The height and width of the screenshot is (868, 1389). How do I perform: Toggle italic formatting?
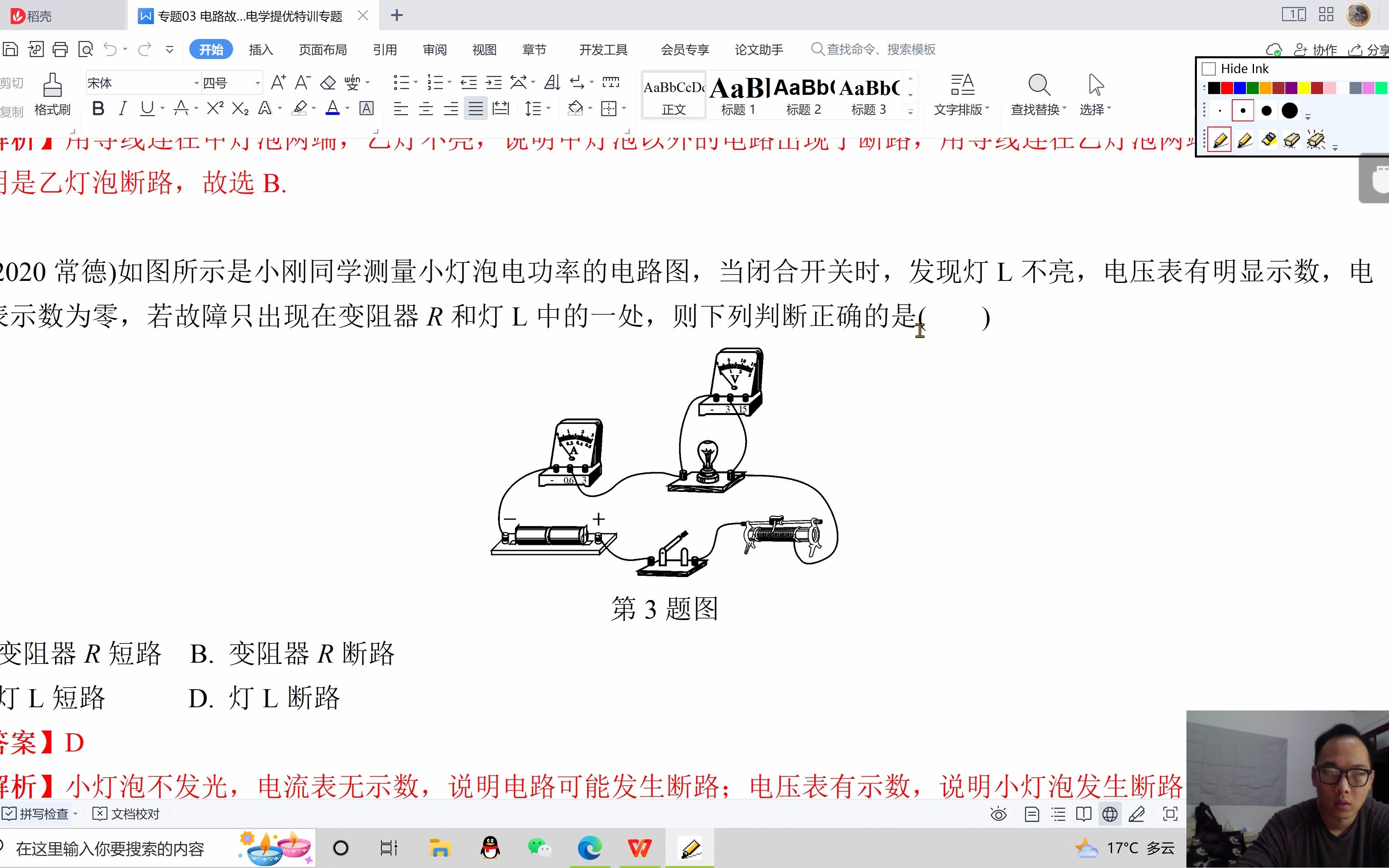point(122,108)
